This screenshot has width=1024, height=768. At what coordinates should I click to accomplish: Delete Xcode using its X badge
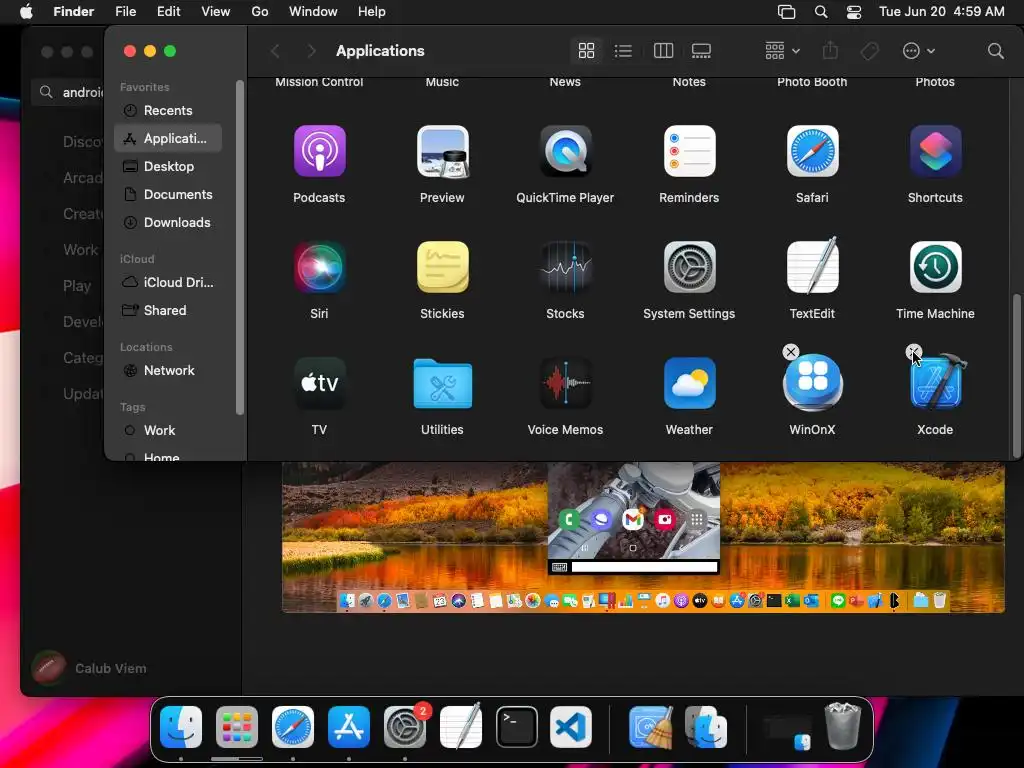pos(914,352)
